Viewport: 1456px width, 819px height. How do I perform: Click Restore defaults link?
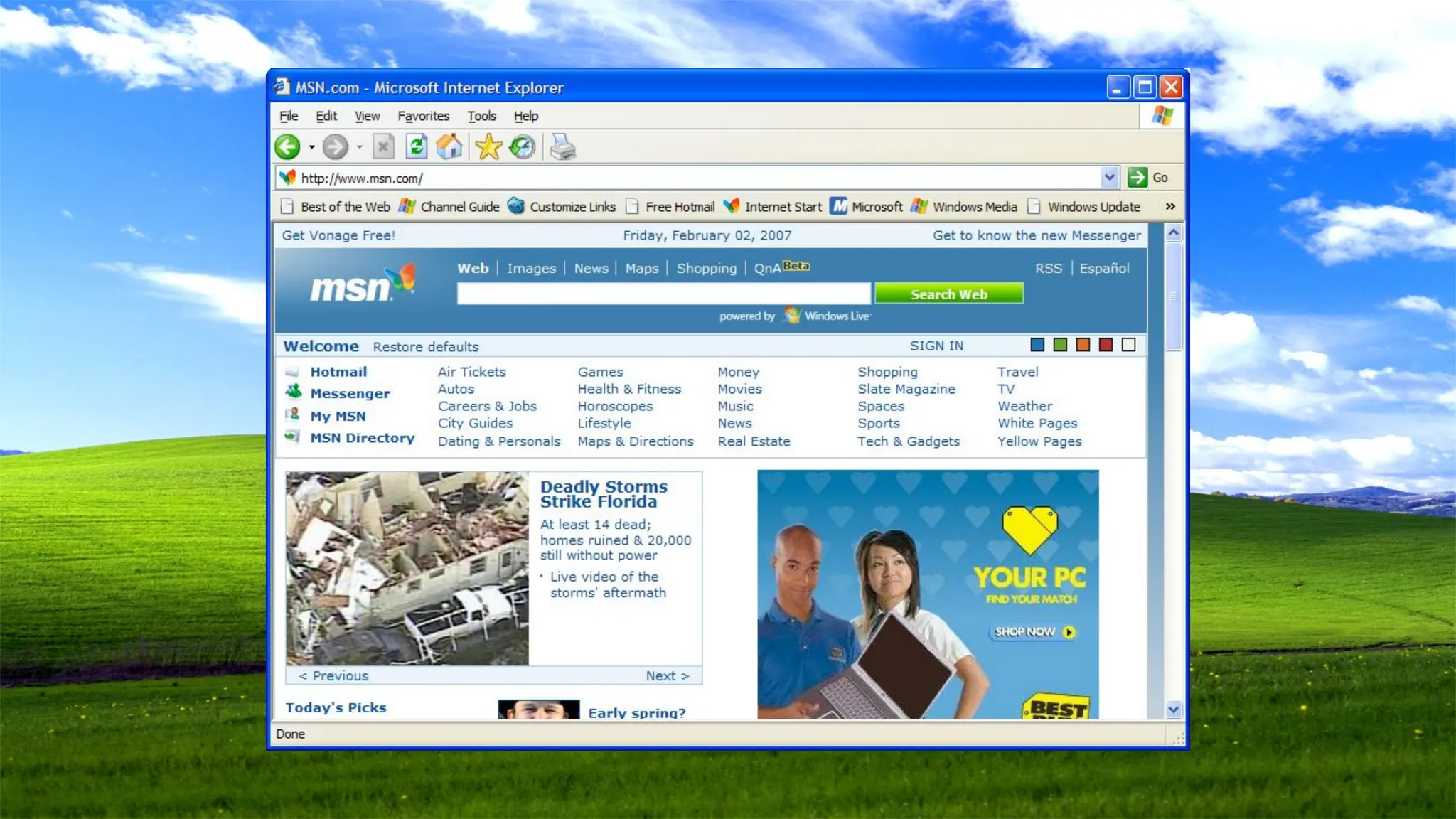[426, 347]
